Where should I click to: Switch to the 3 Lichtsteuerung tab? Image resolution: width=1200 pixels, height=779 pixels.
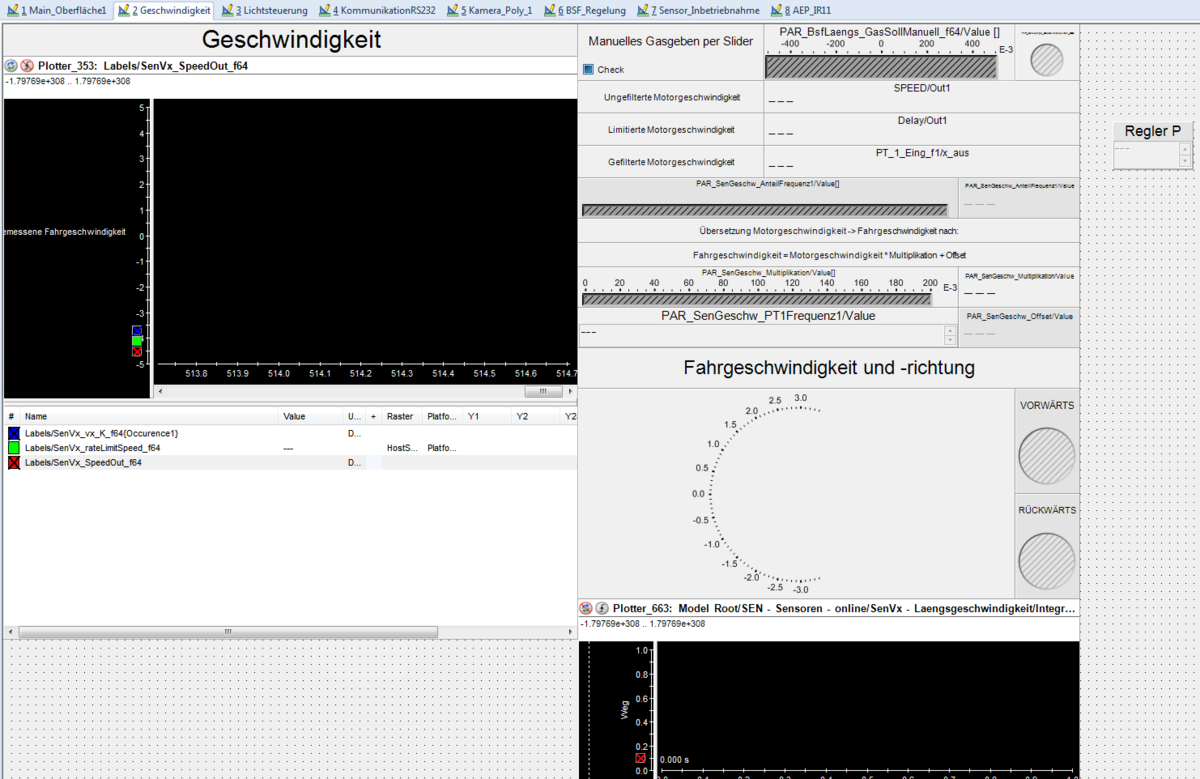[265, 10]
